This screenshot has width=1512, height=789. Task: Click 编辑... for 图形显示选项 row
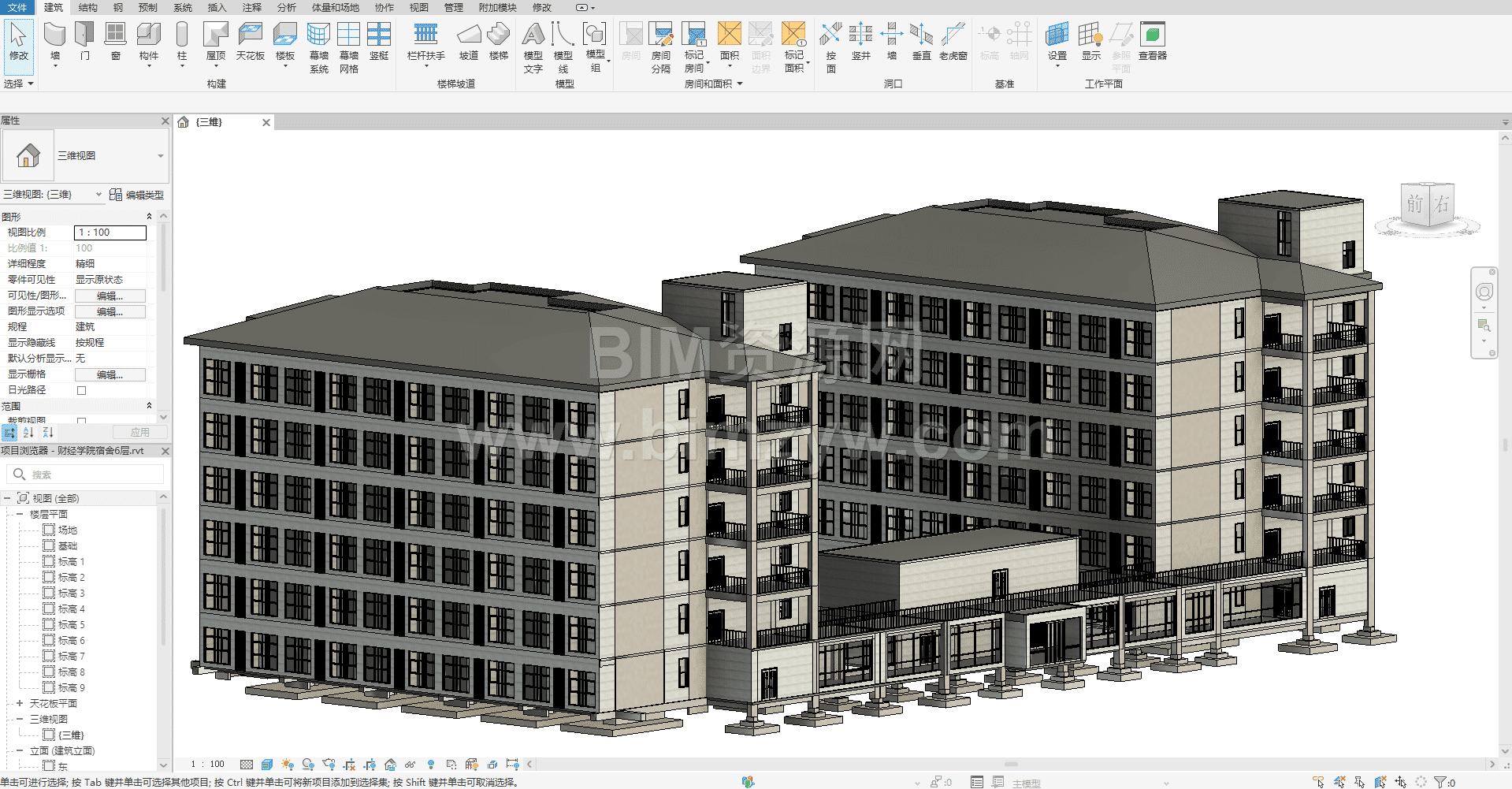[x=110, y=311]
